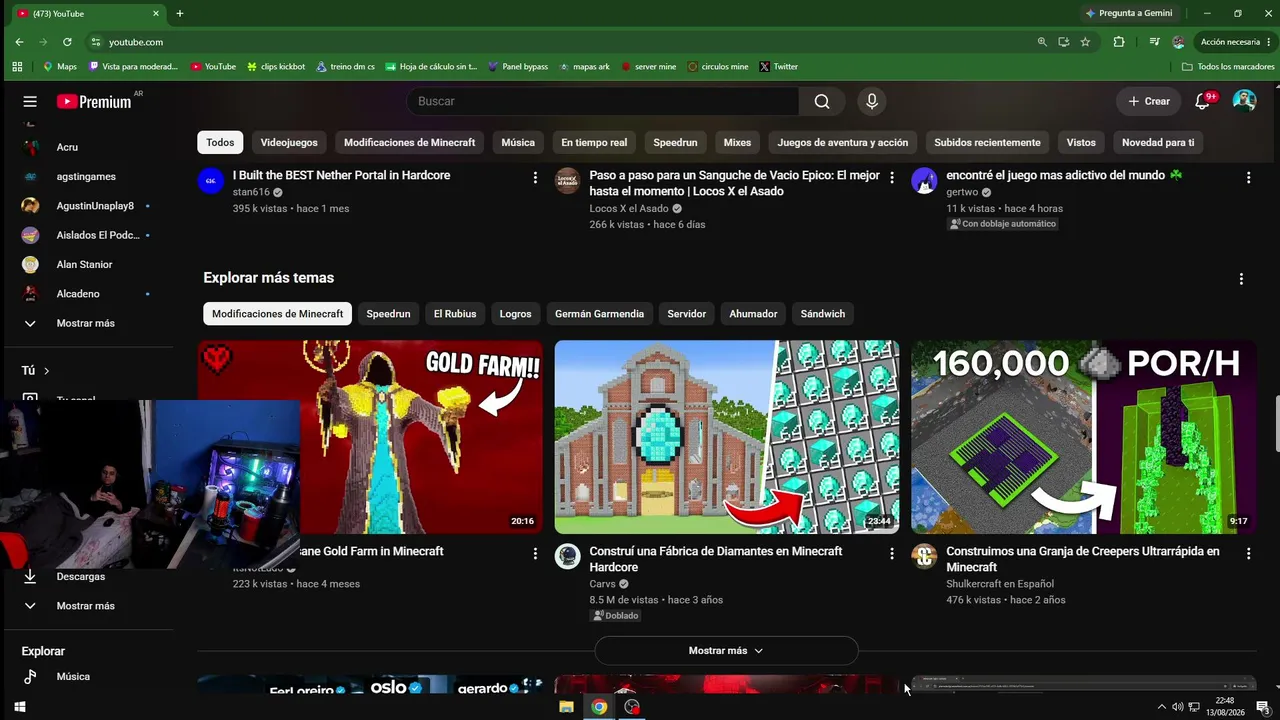This screenshot has height=720, width=1280.
Task: Open the Chrome extensions puzzle icon
Action: pyautogui.click(x=1119, y=42)
